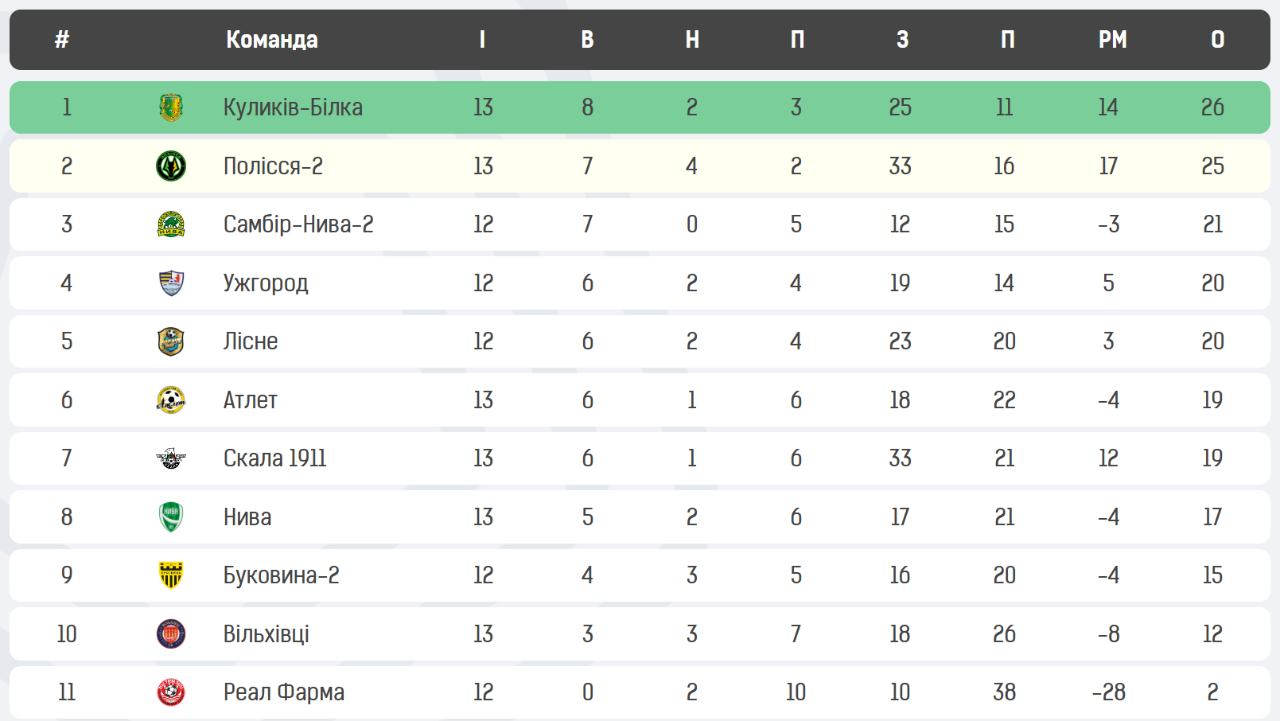Click the Реал Фарма red logo
The width and height of the screenshot is (1280, 721).
point(171,692)
